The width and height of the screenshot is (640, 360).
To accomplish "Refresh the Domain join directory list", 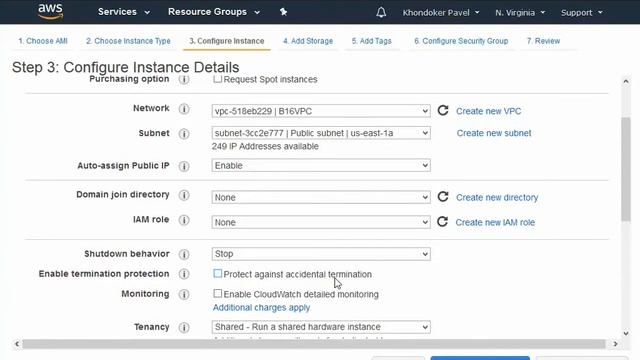I will point(443,197).
